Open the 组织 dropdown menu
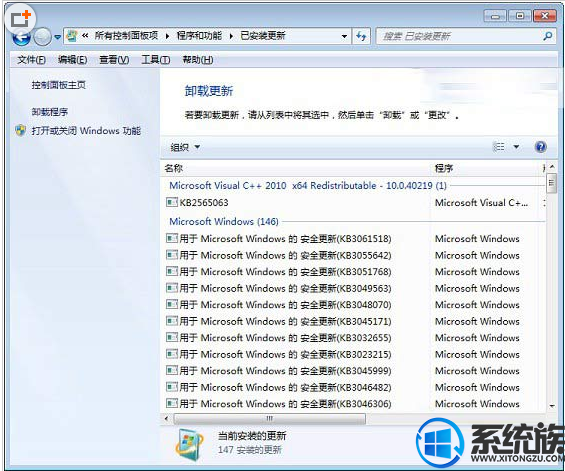 tap(185, 147)
